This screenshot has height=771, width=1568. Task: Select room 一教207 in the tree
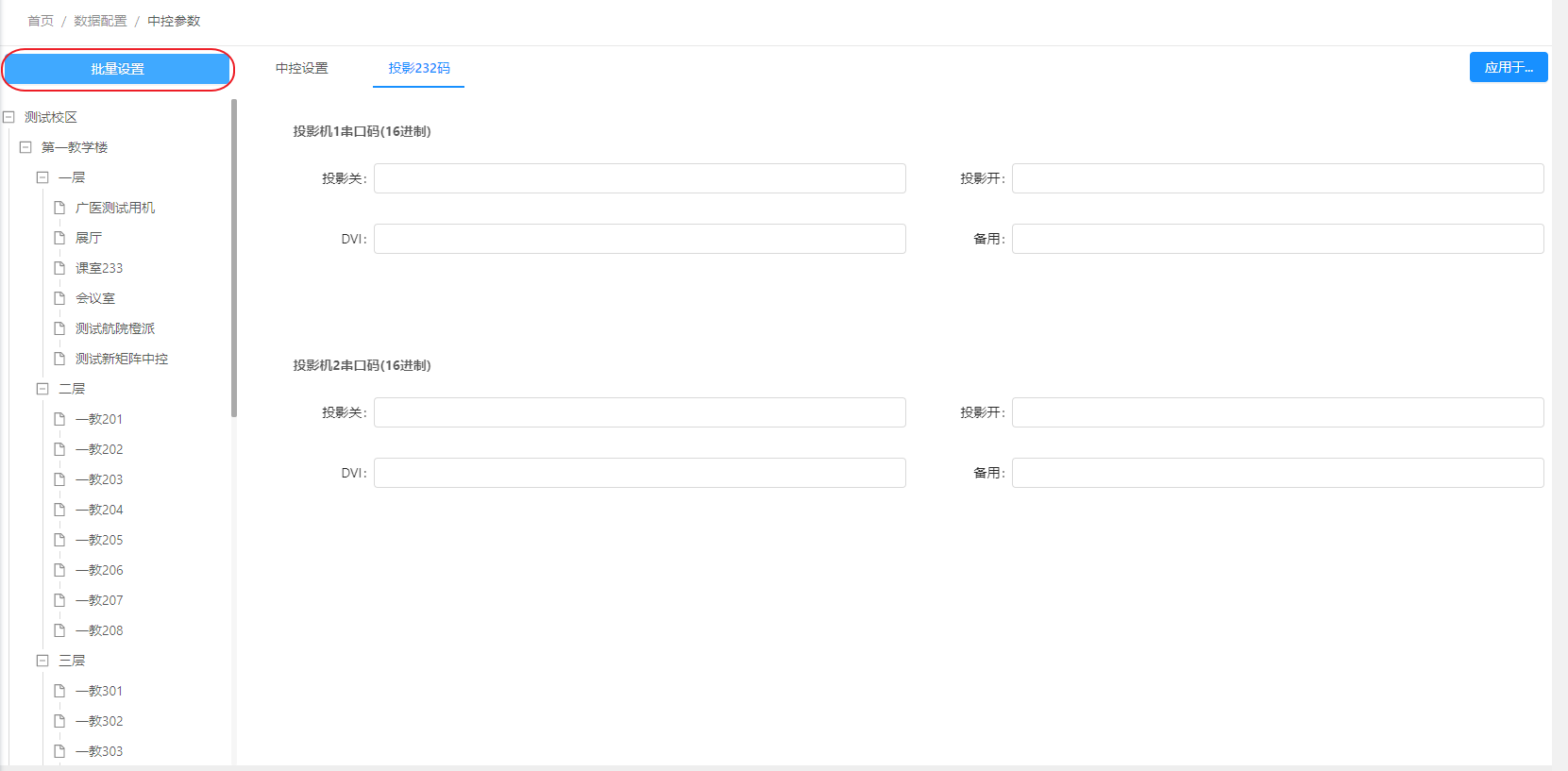coord(99,600)
